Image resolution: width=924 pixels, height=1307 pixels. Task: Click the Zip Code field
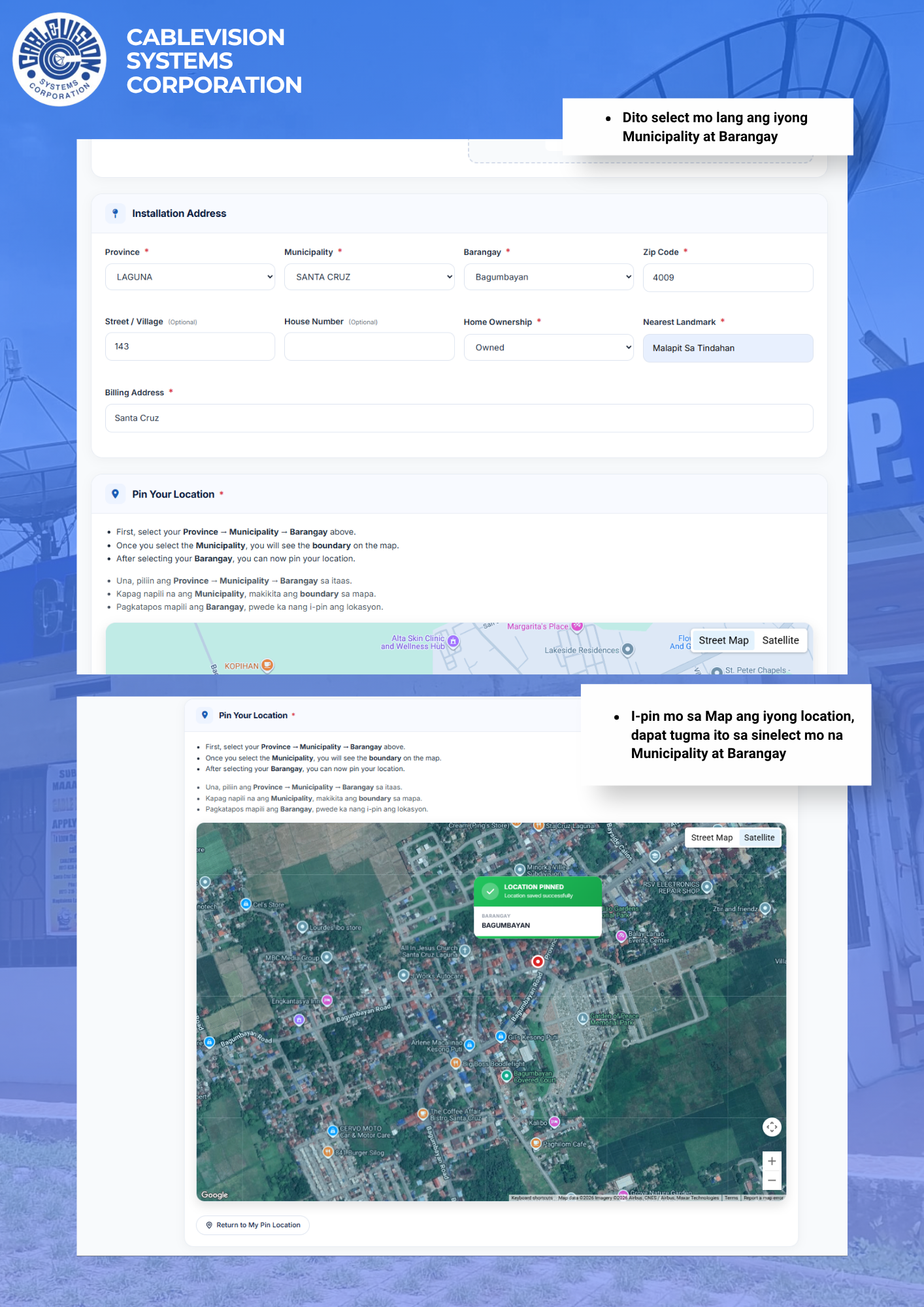pos(728,278)
